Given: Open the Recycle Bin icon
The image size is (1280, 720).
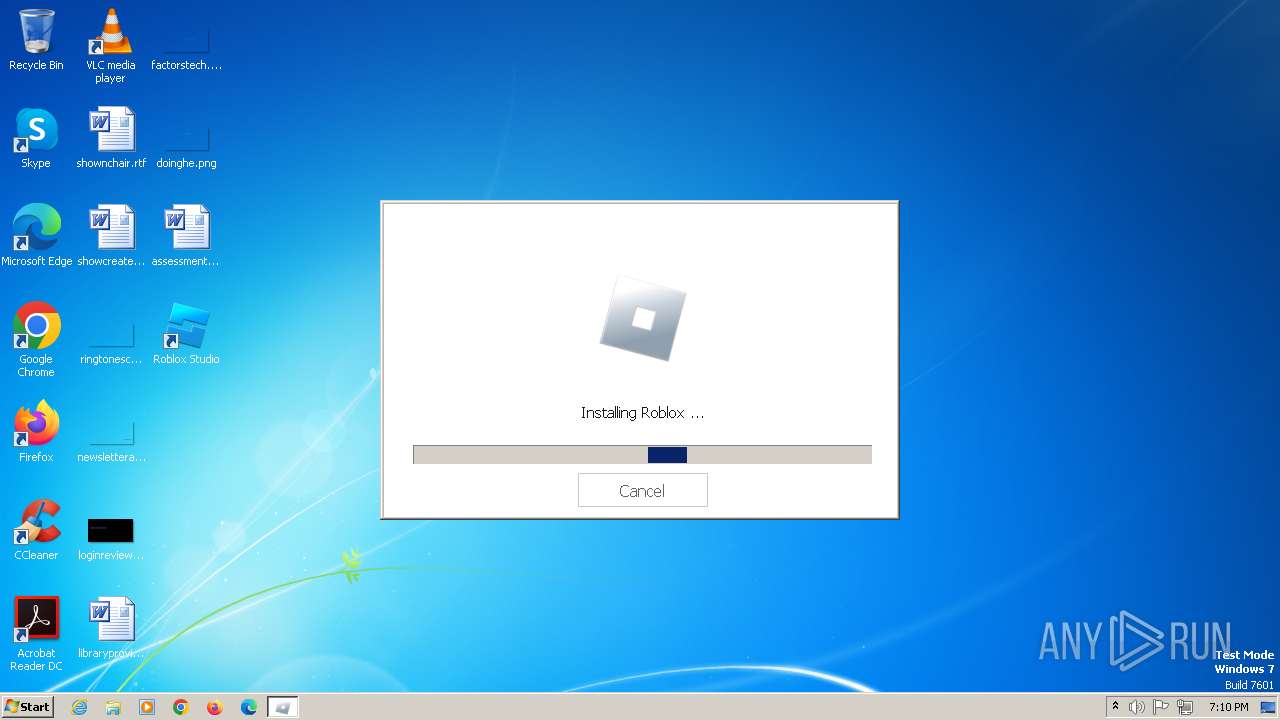Looking at the screenshot, I should [36, 40].
